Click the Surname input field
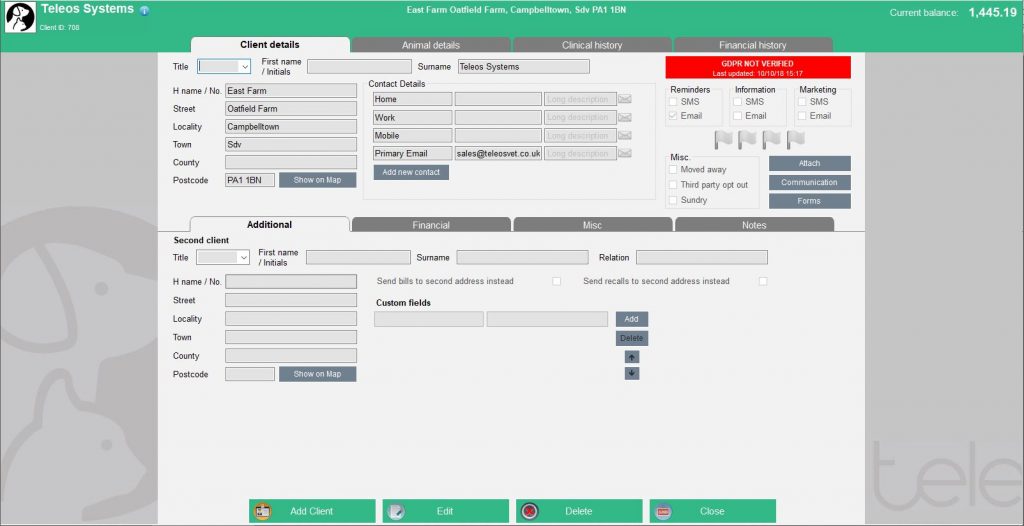 pos(523,67)
